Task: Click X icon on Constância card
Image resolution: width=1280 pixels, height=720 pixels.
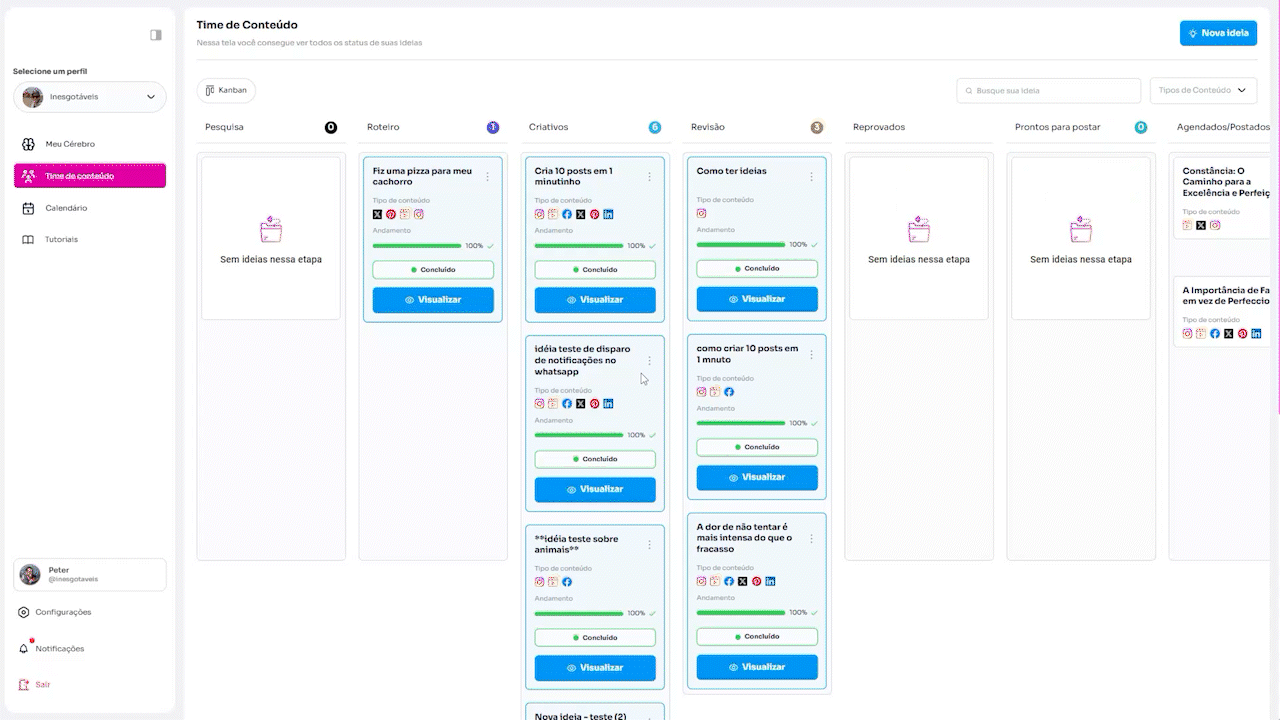Action: pyautogui.click(x=1201, y=225)
